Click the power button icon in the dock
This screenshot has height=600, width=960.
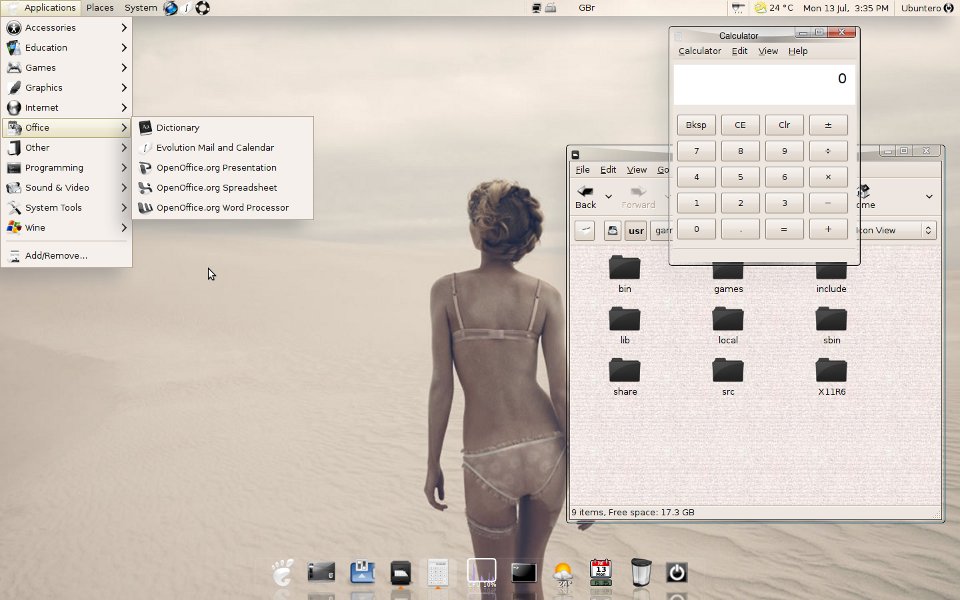point(677,572)
